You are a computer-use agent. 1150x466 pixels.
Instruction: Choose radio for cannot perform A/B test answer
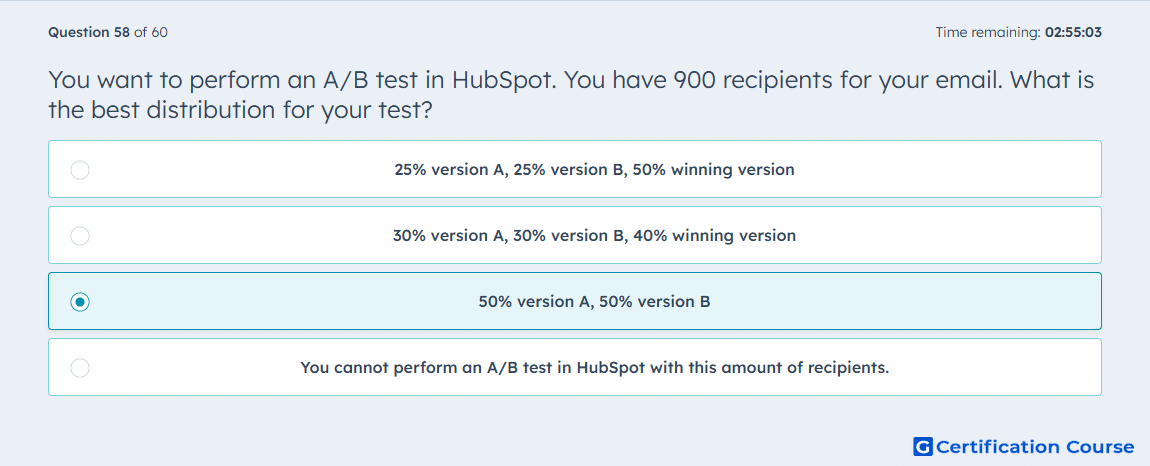[80, 368]
